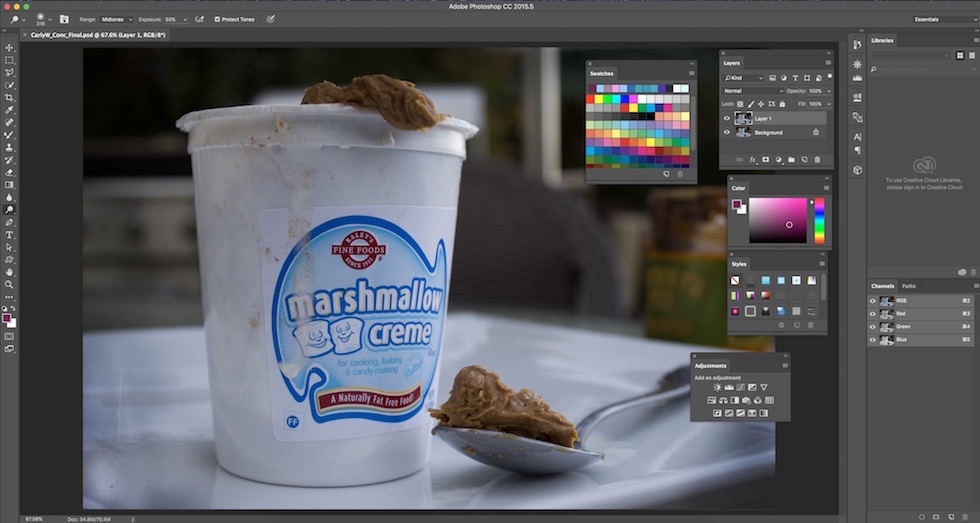
Task: Select the Quick Selection tool
Action: coord(9,85)
